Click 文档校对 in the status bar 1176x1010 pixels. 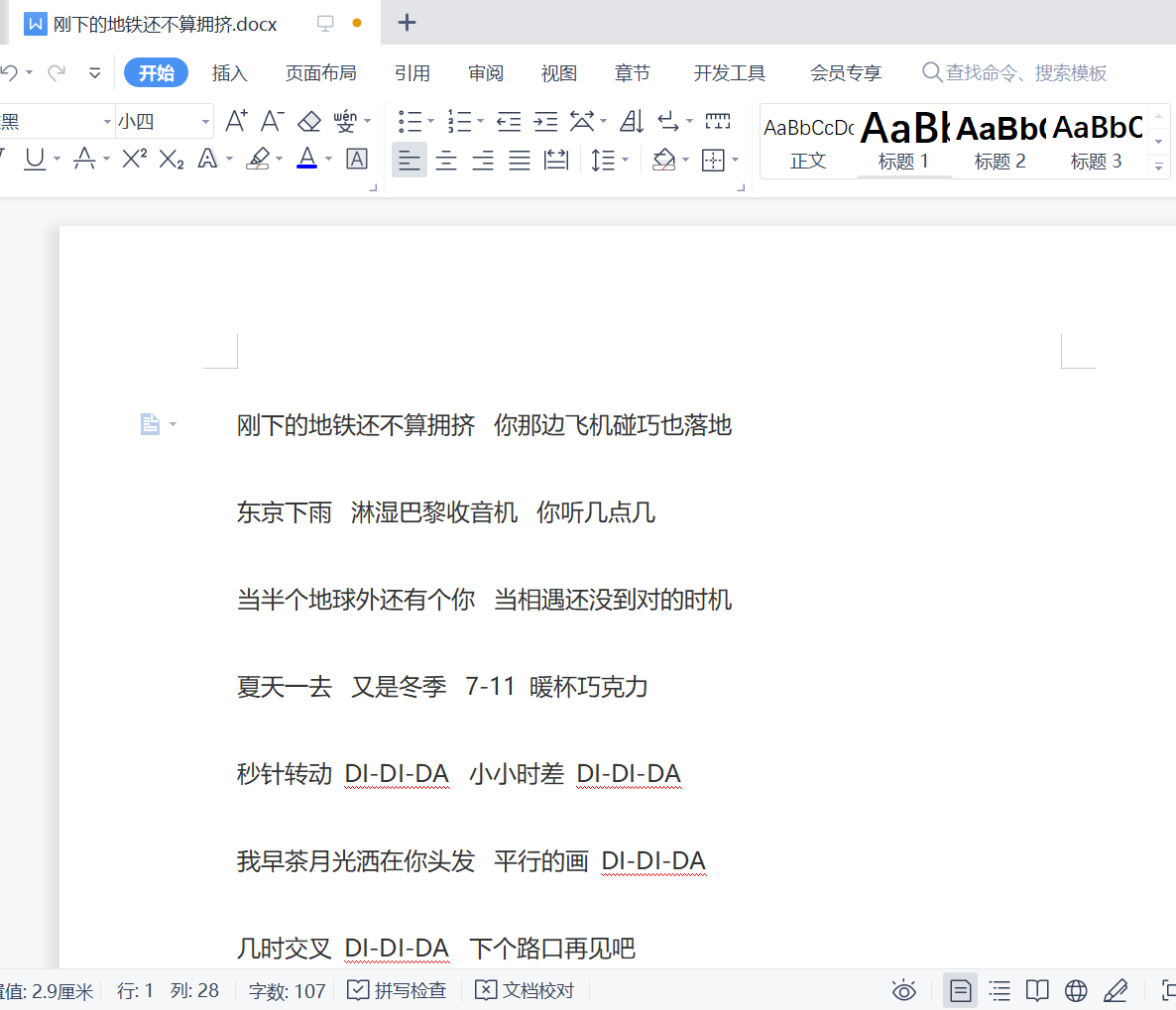tap(525, 990)
